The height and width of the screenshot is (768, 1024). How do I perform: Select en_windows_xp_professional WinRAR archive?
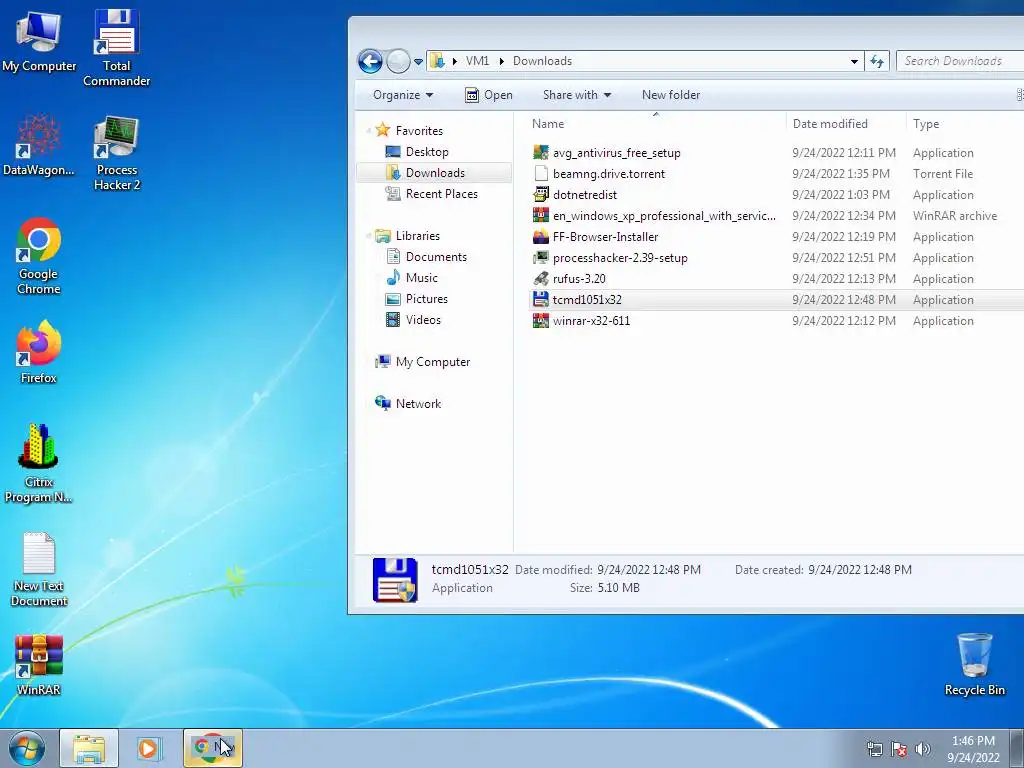tap(664, 216)
